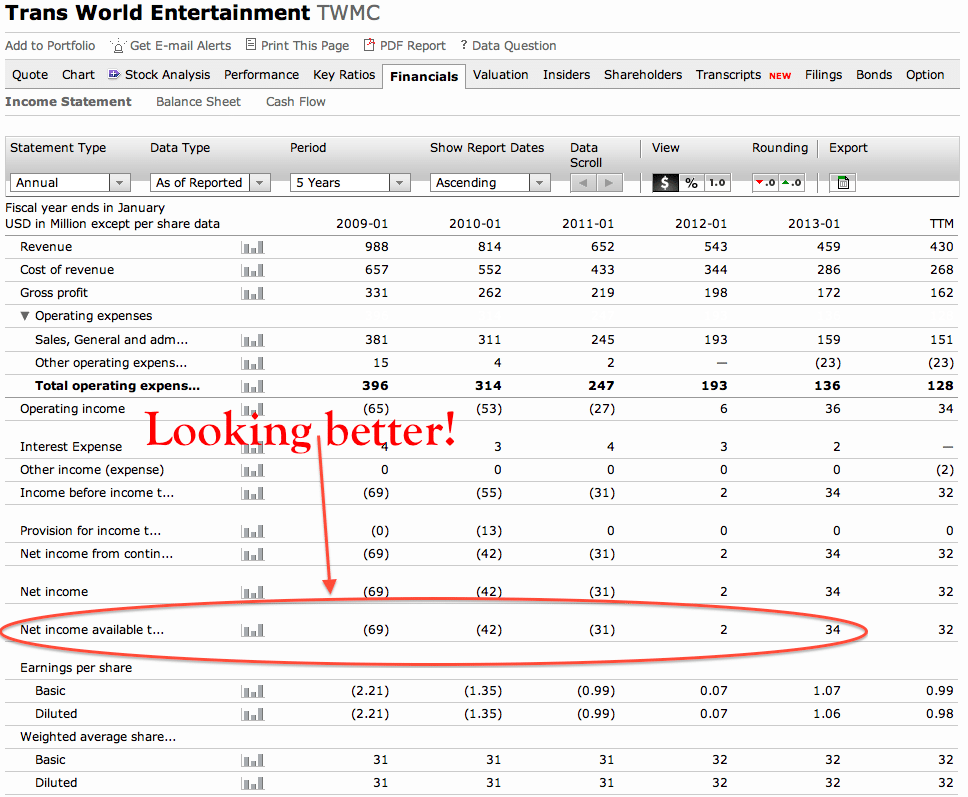The width and height of the screenshot is (968, 797).
Task: Decrease decimal rounding with red arrow button
Action: coord(766,183)
